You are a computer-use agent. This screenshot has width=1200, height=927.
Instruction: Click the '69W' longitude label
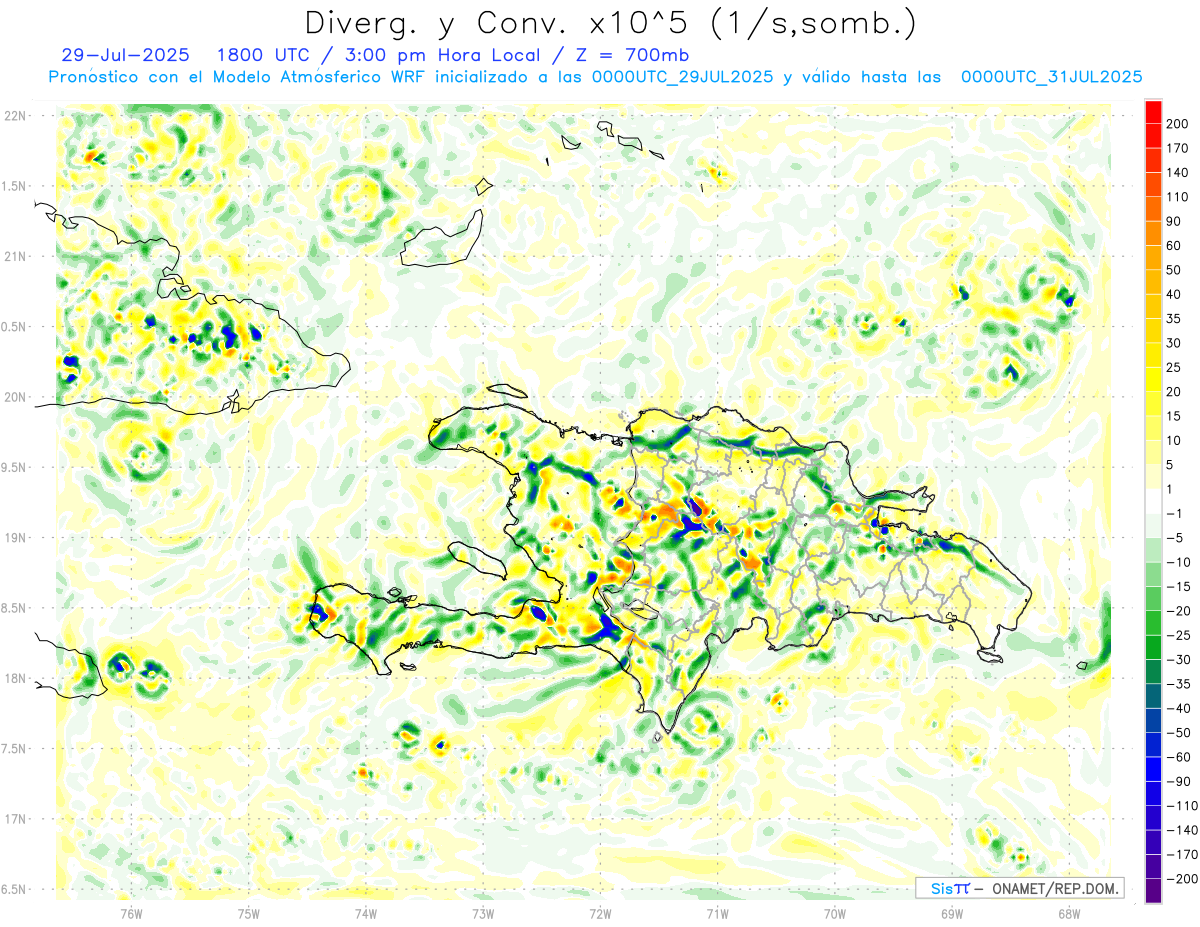tap(952, 912)
